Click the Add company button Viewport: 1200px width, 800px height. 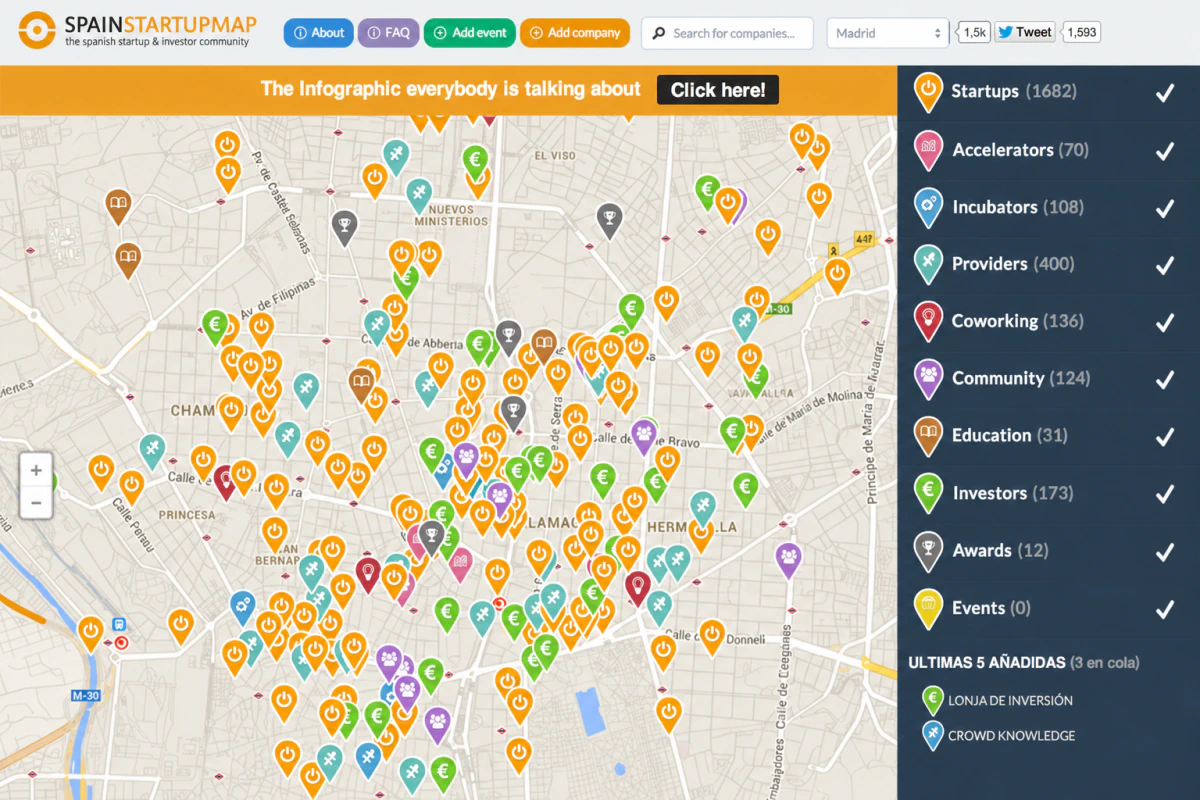tap(574, 33)
